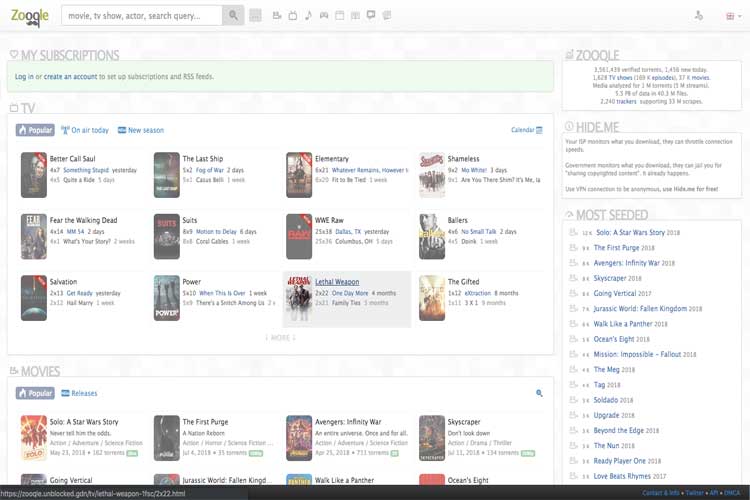750x500 pixels.
Task: Expand the language flag dropdown
Action: [733, 16]
